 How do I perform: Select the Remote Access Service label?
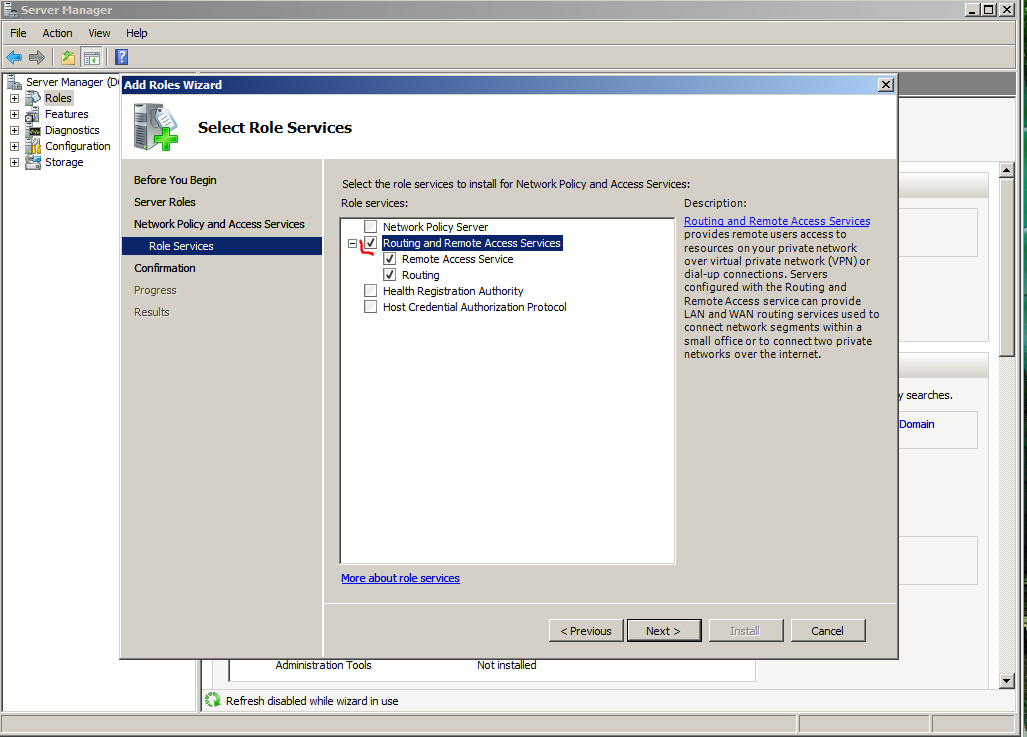457,259
